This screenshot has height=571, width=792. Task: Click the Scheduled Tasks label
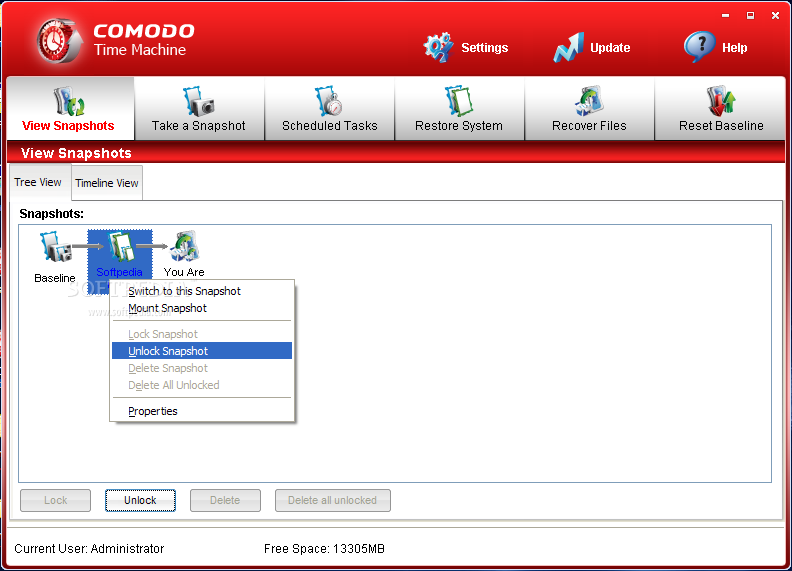click(x=329, y=126)
